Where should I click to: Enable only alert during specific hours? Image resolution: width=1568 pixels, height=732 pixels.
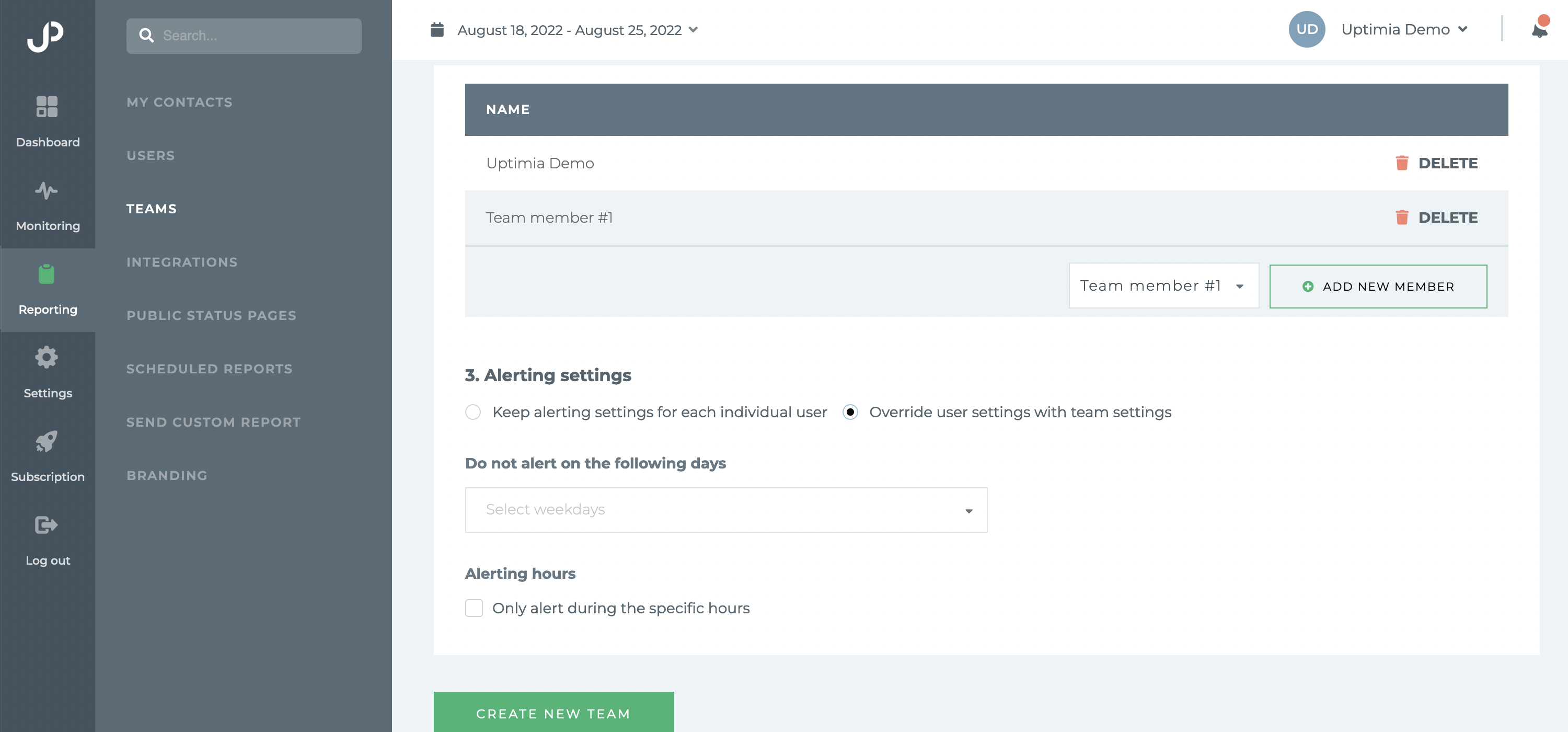474,608
